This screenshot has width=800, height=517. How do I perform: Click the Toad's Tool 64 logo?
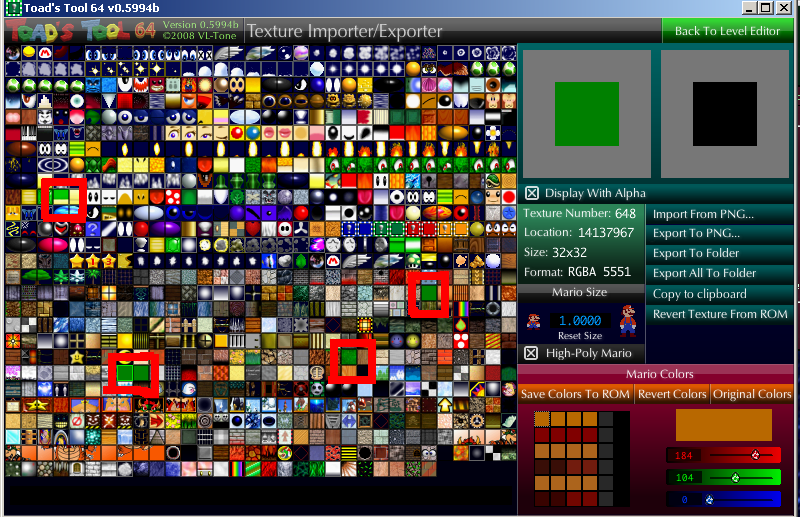80,30
